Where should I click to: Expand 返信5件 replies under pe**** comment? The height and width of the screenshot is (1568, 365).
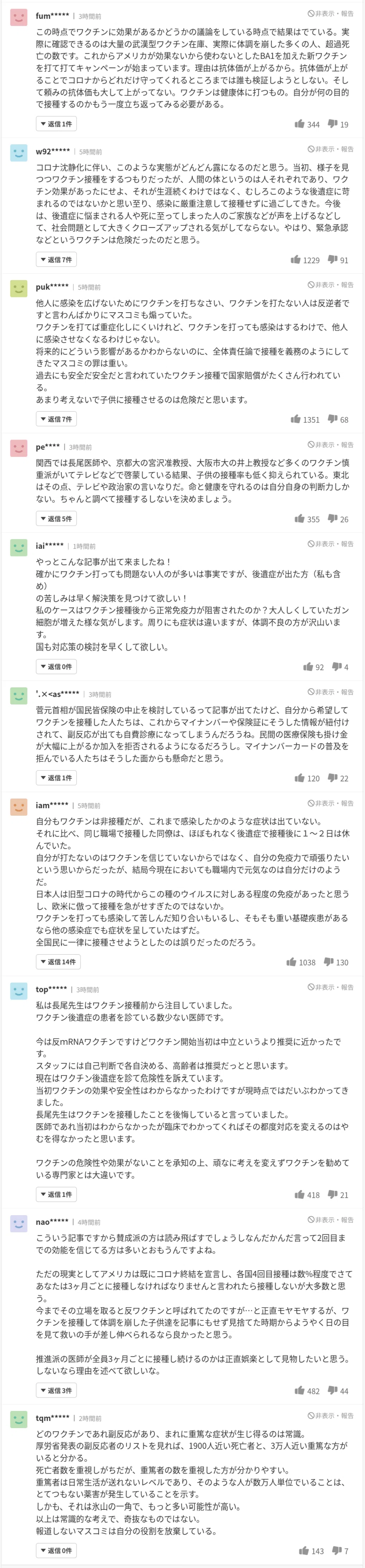56,519
